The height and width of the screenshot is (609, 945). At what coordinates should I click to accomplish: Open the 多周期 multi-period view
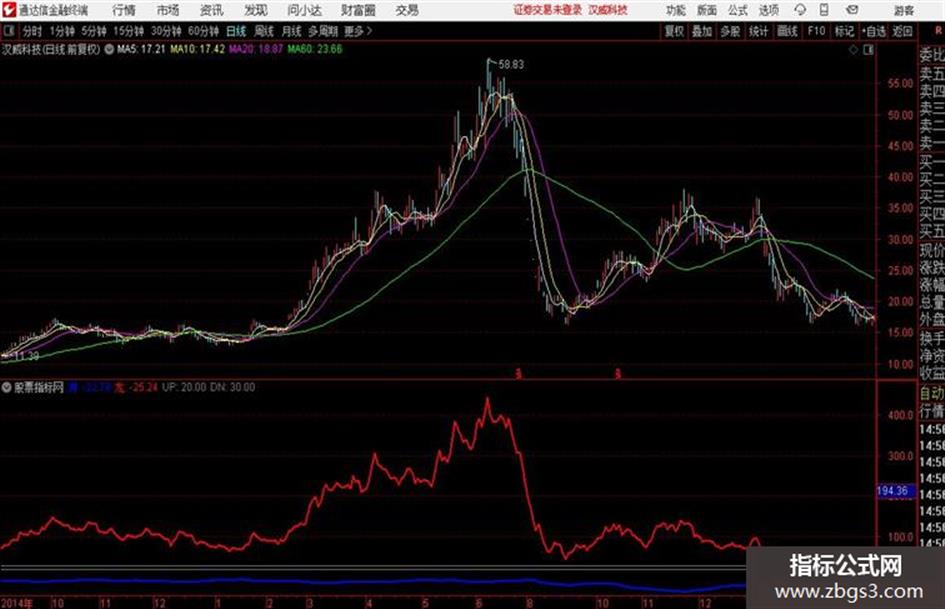[323, 31]
